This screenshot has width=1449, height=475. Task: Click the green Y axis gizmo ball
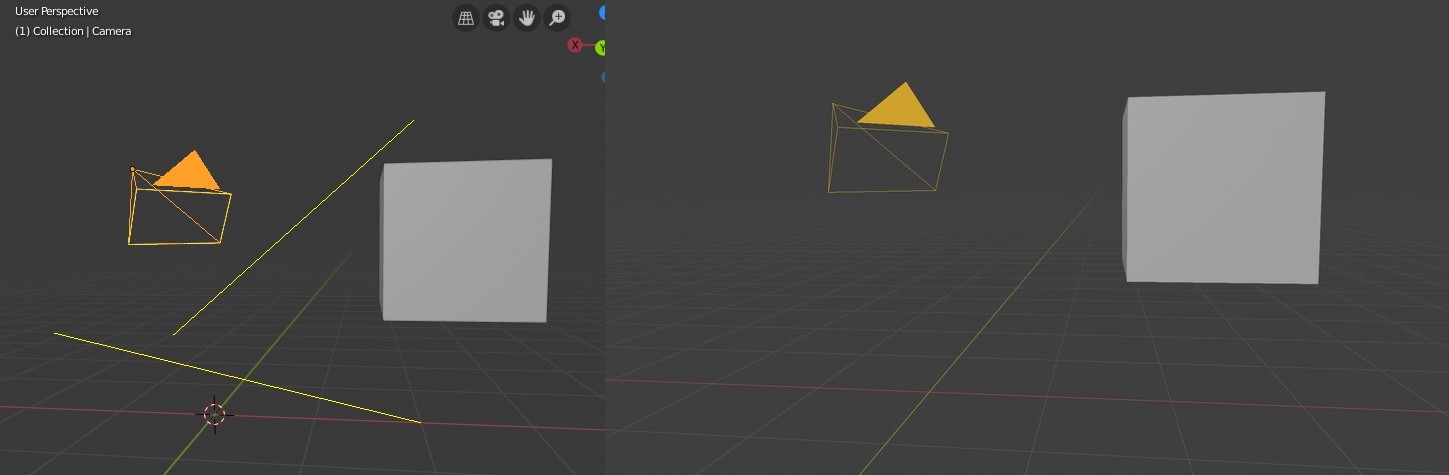click(x=601, y=48)
